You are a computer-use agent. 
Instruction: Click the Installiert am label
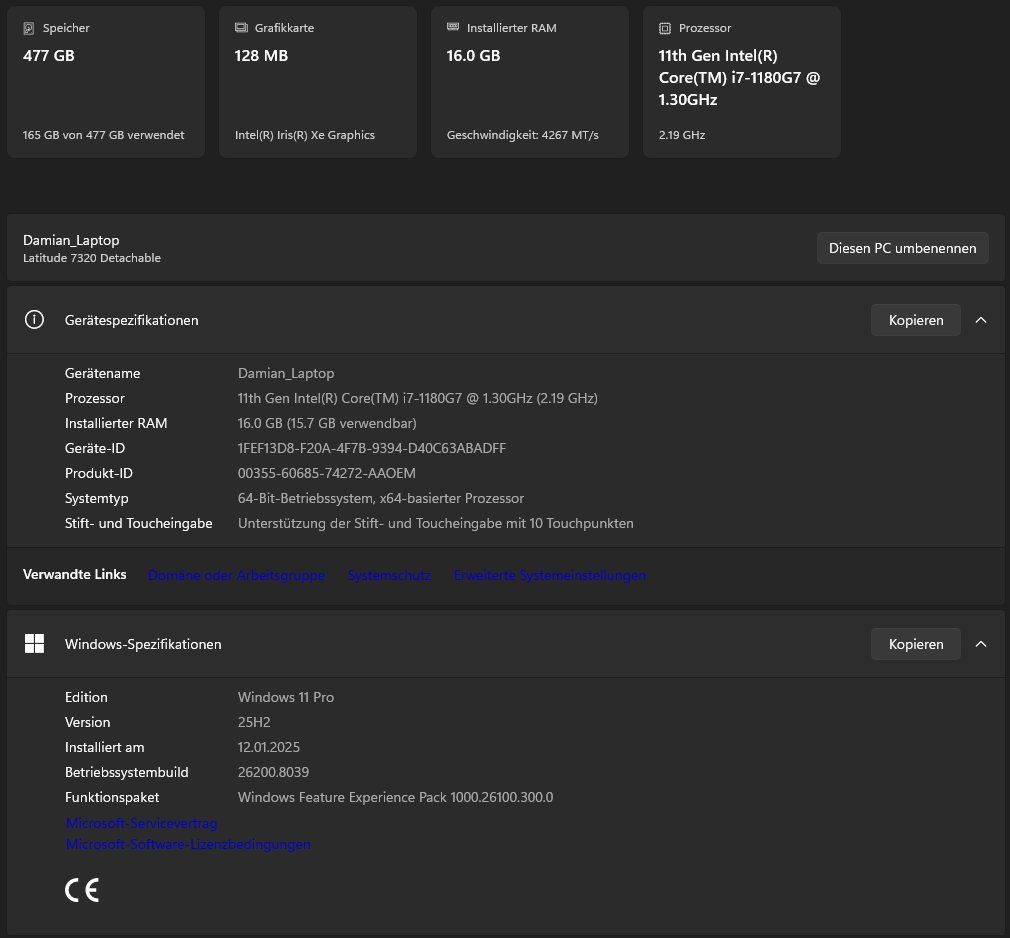tap(104, 747)
